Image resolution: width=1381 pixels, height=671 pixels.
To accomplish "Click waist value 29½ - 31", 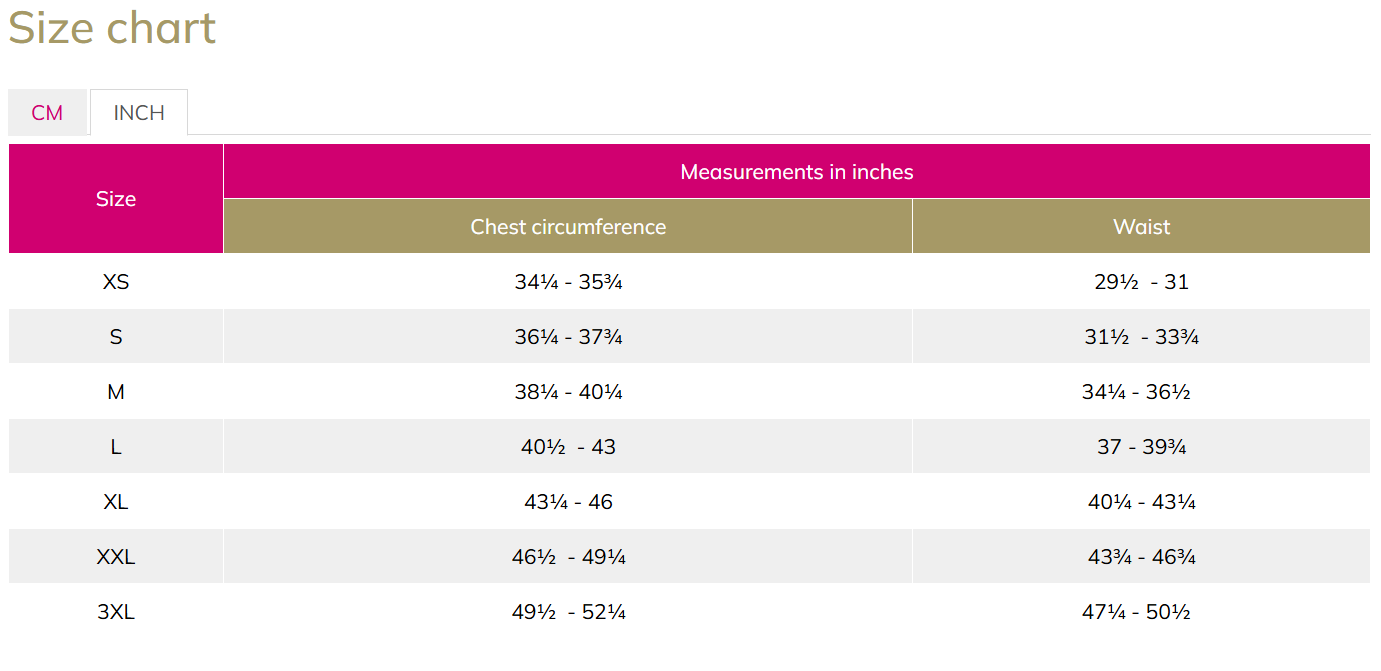I will point(1141,282).
